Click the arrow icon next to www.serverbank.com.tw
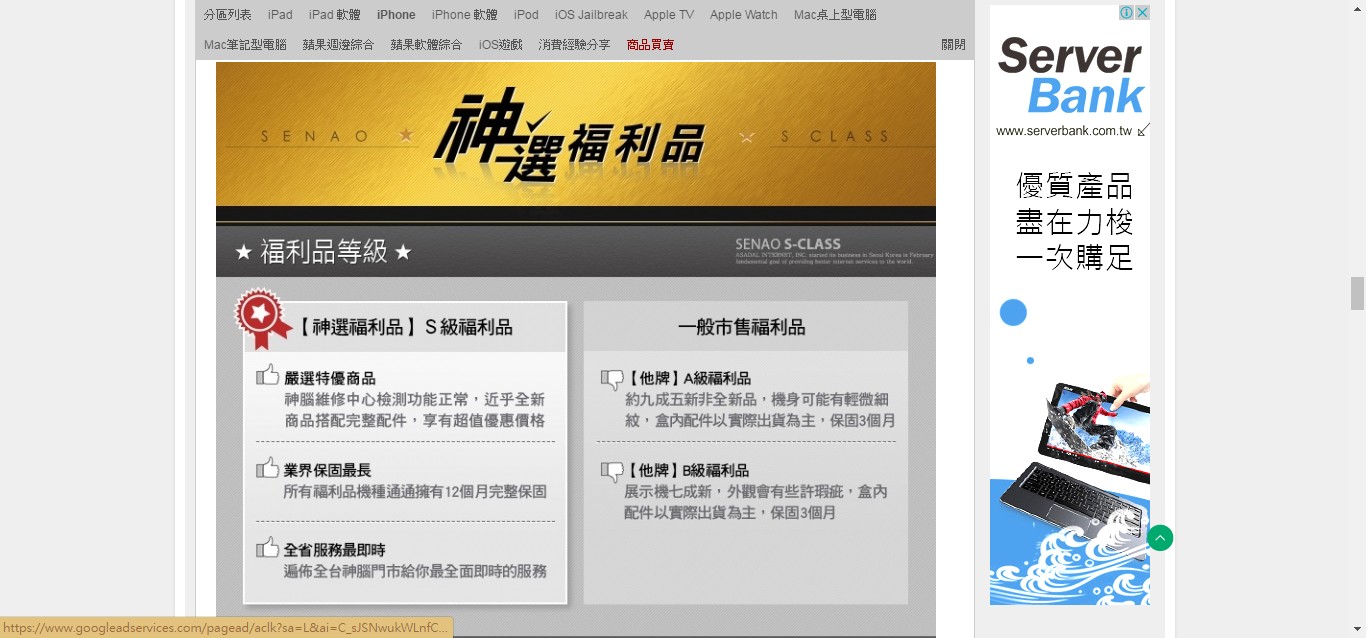 [x=1143, y=130]
